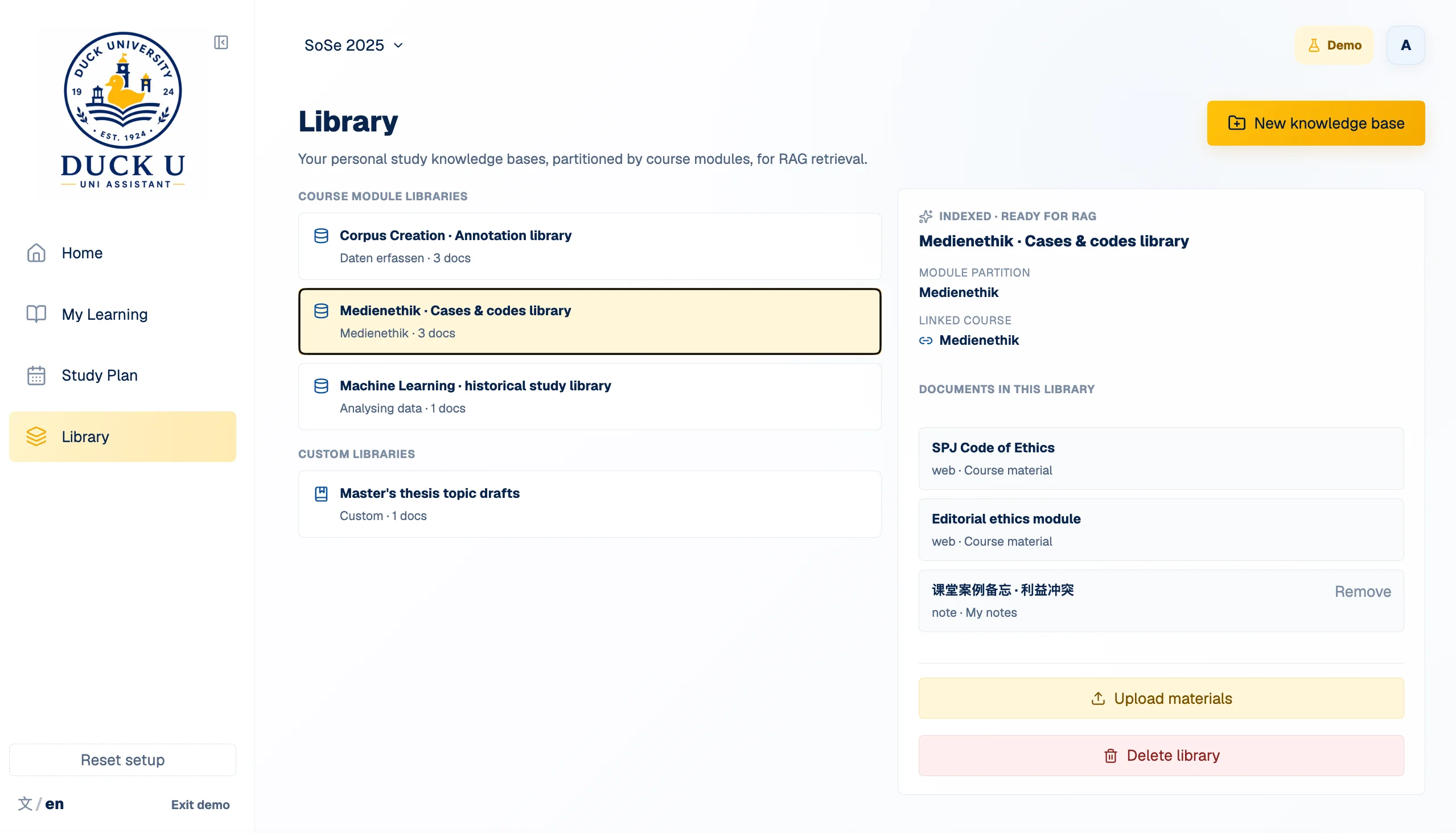Remove the 课堂案例备忘 note document

click(x=1362, y=592)
